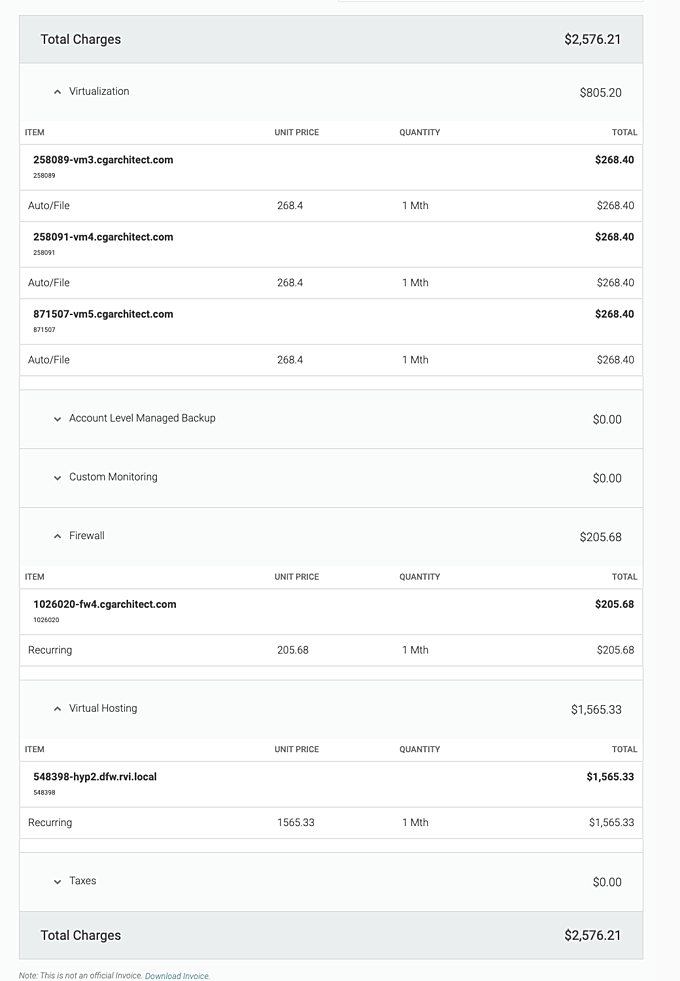Click the Virtual Hosting section label
The image size is (680, 981).
tap(103, 709)
